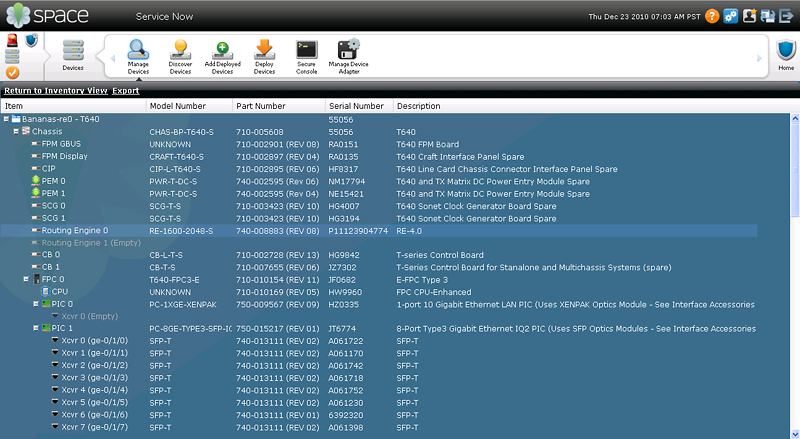The height and width of the screenshot is (439, 800).
Task: Select the Devices menu item
Action: point(73,54)
